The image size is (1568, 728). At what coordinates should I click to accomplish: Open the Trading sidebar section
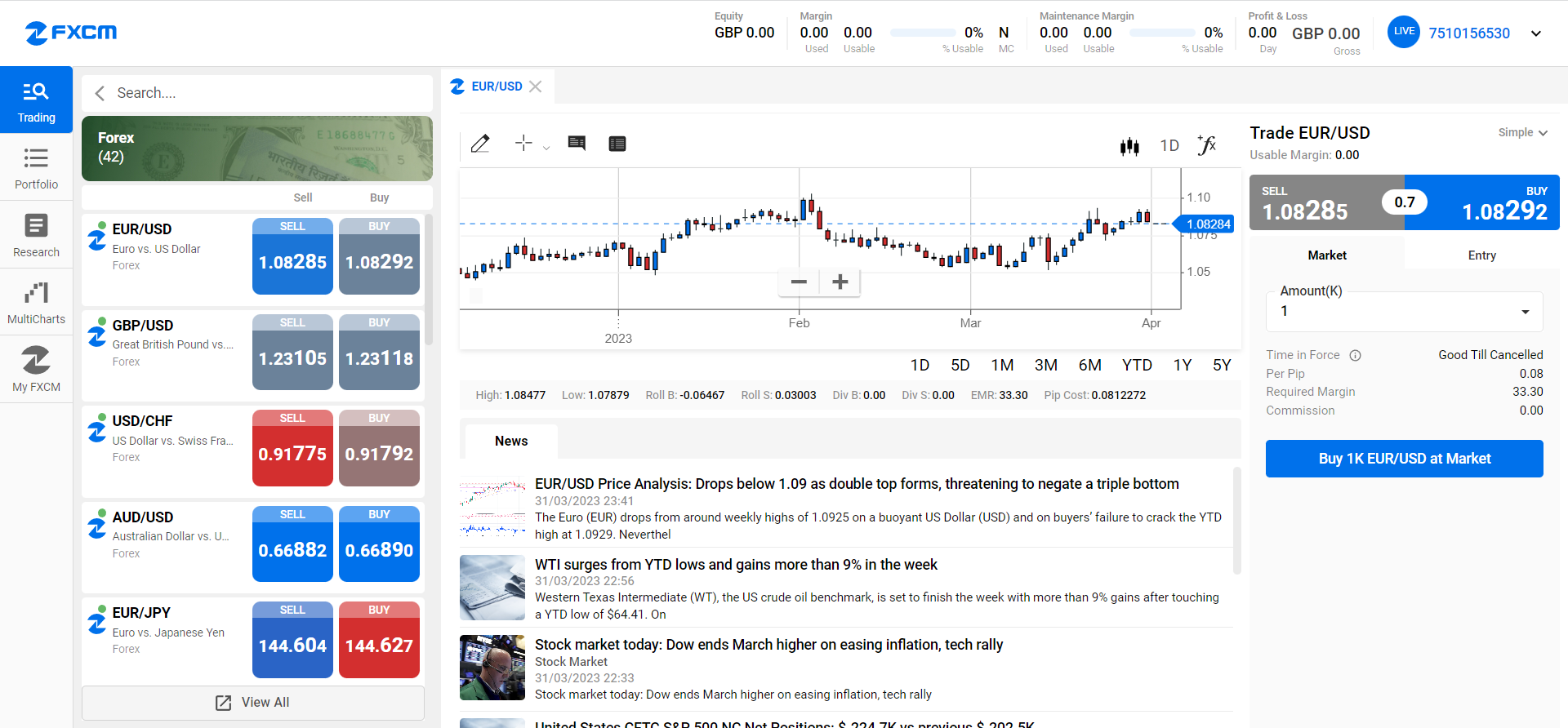pos(36,100)
